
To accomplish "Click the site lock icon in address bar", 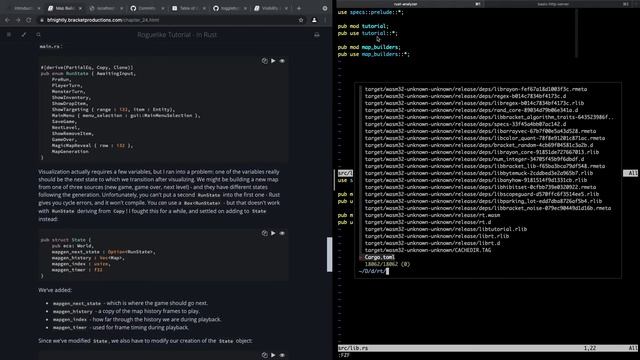I will (42, 20).
